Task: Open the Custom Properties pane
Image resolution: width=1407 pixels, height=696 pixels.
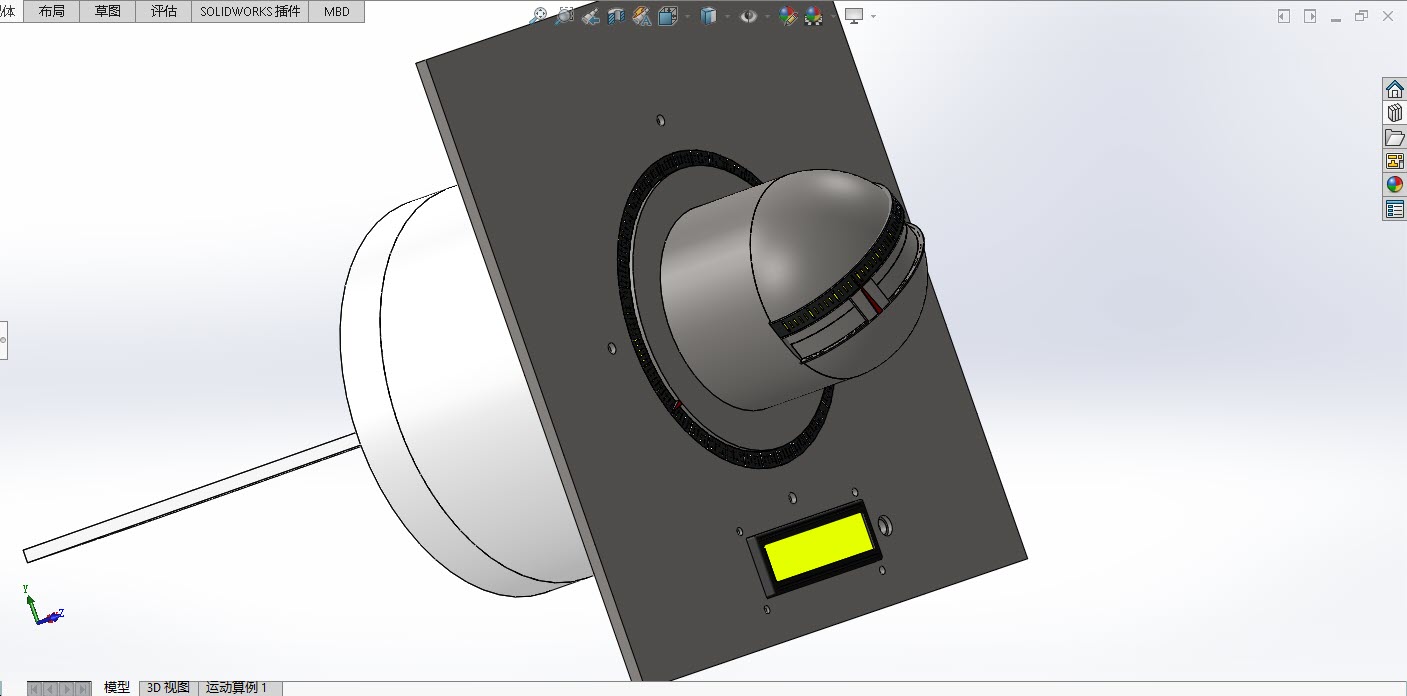Action: tap(1394, 209)
